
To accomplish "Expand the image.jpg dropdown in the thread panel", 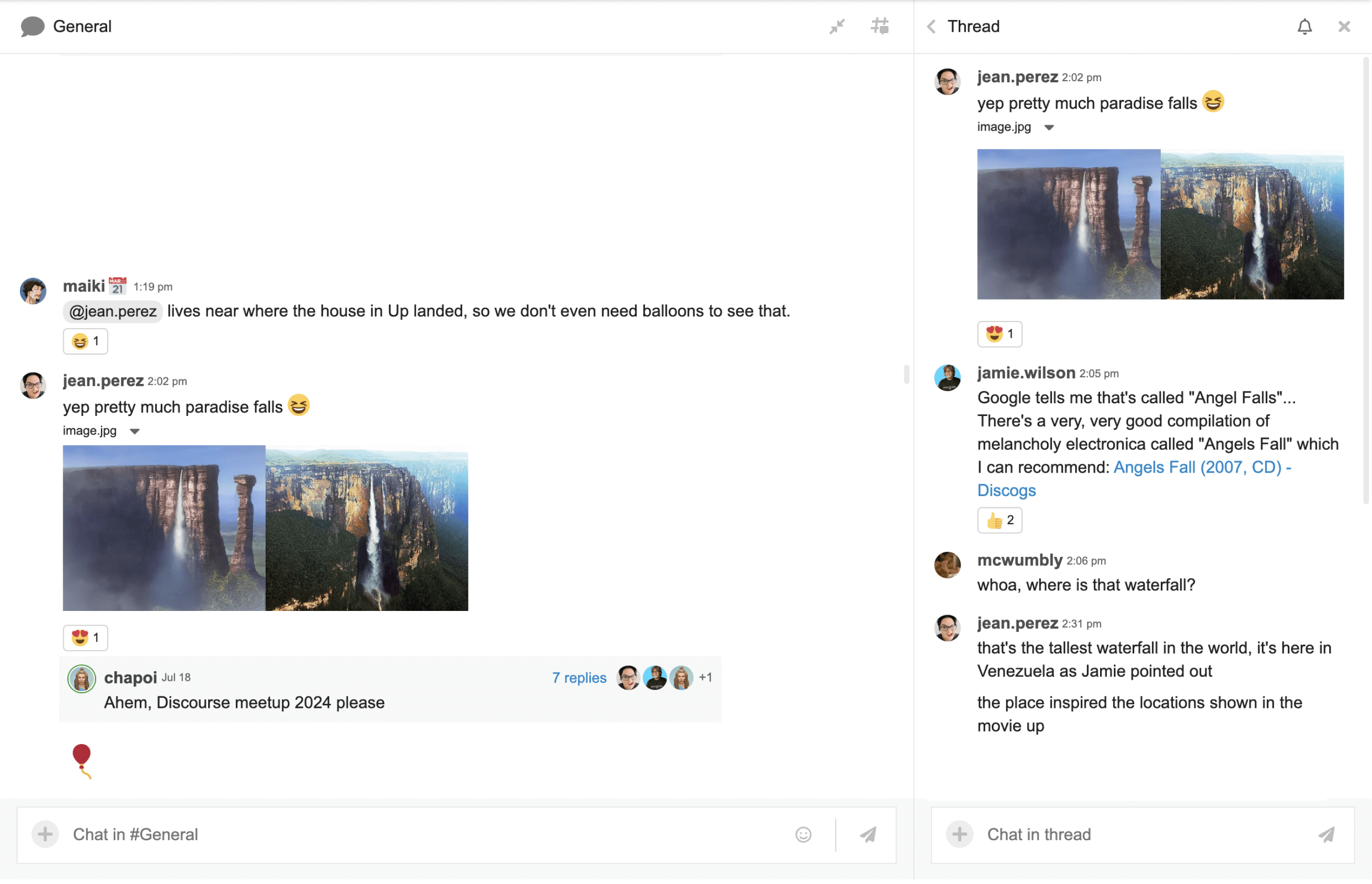I will pos(1050,127).
